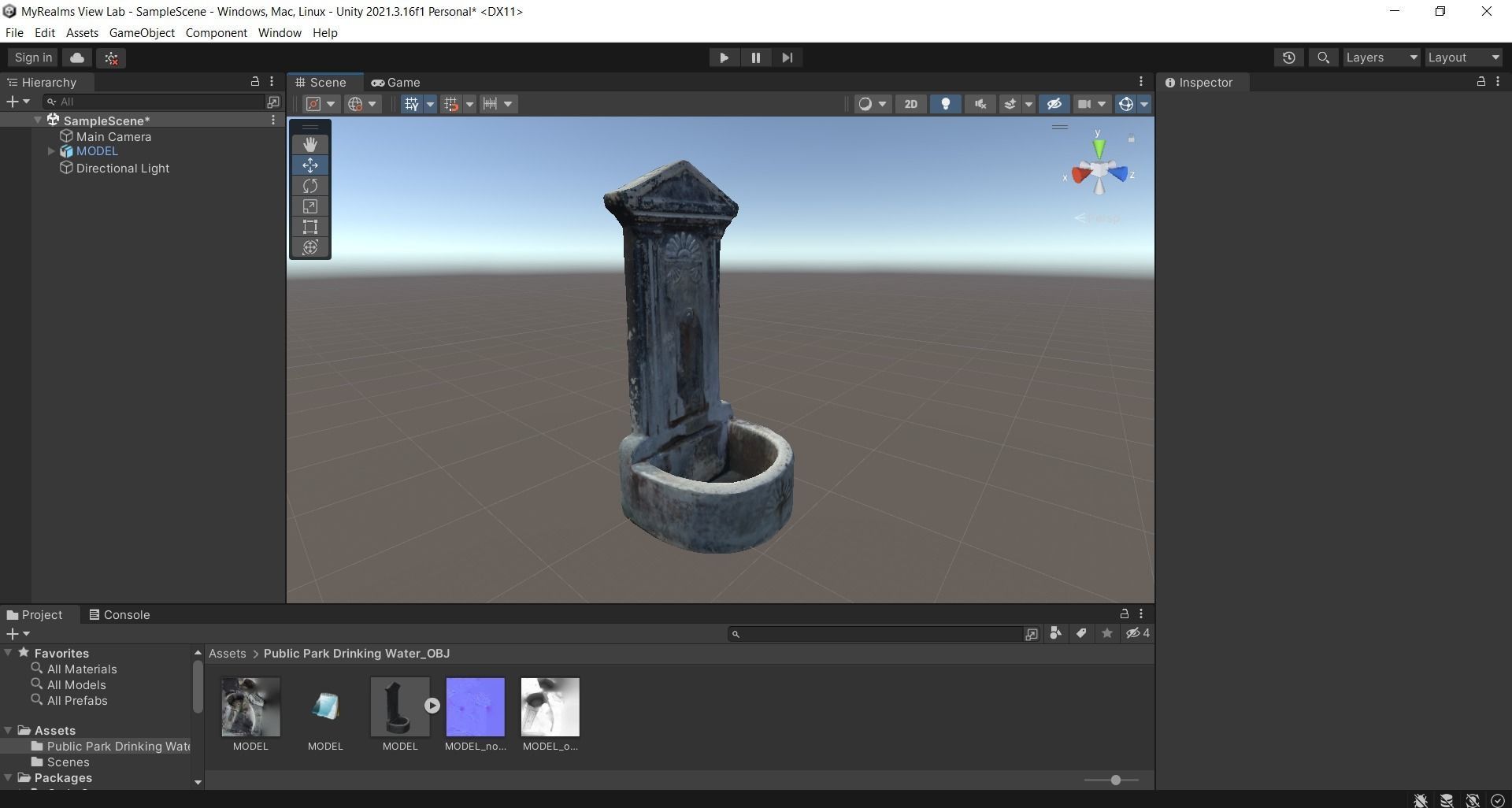Toggle the Project panel lock

[1125, 614]
